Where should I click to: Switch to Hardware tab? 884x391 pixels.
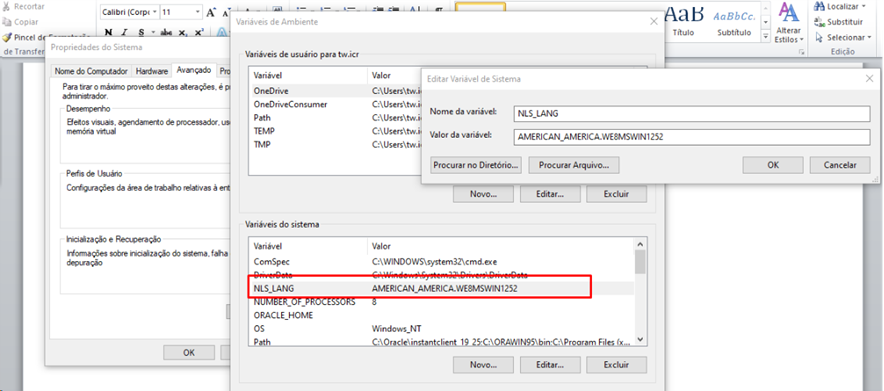pos(152,72)
